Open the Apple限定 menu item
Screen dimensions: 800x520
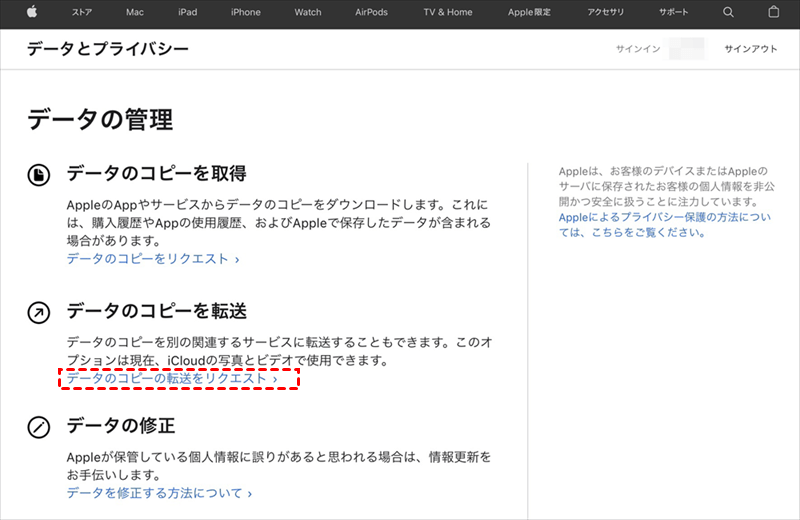pyautogui.click(x=529, y=12)
